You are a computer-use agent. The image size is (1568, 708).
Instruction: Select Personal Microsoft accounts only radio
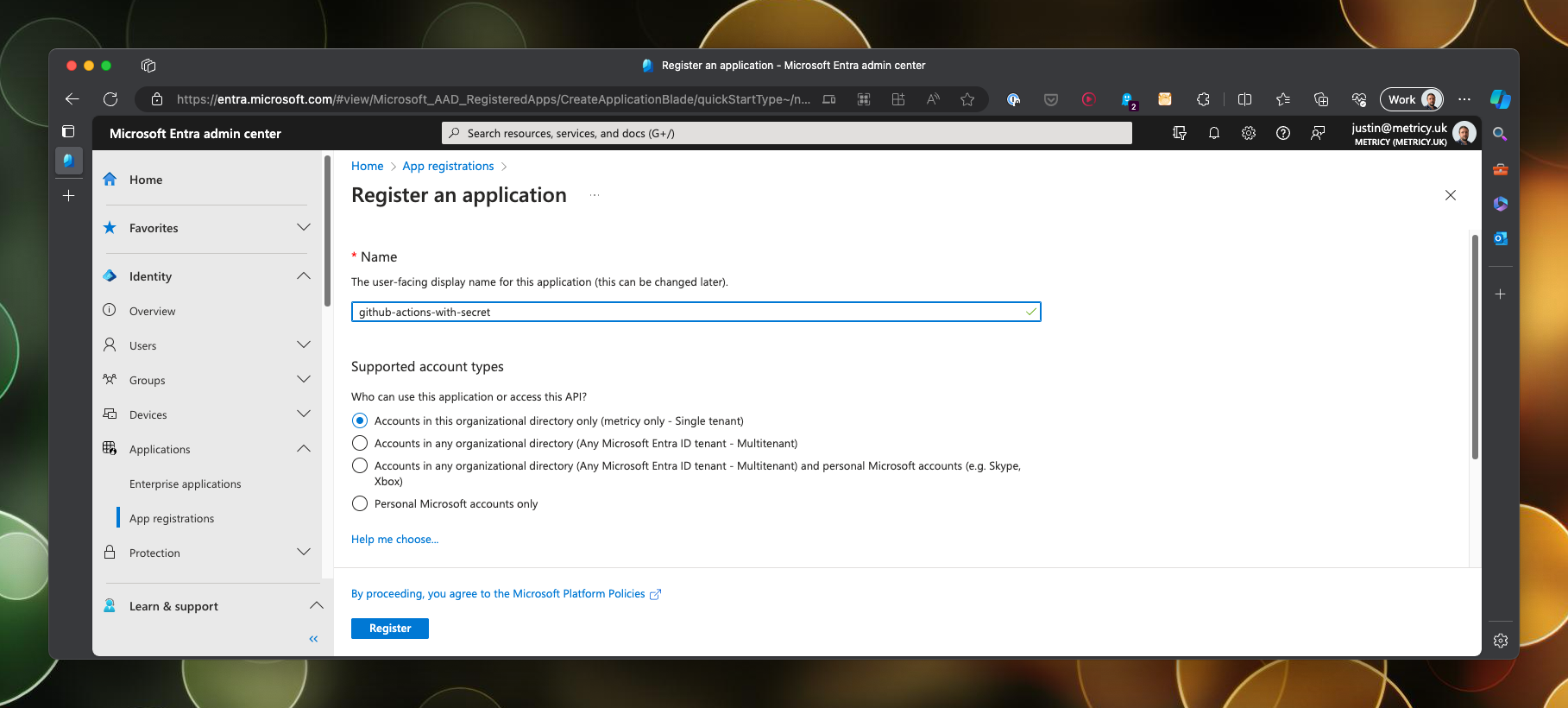point(360,503)
